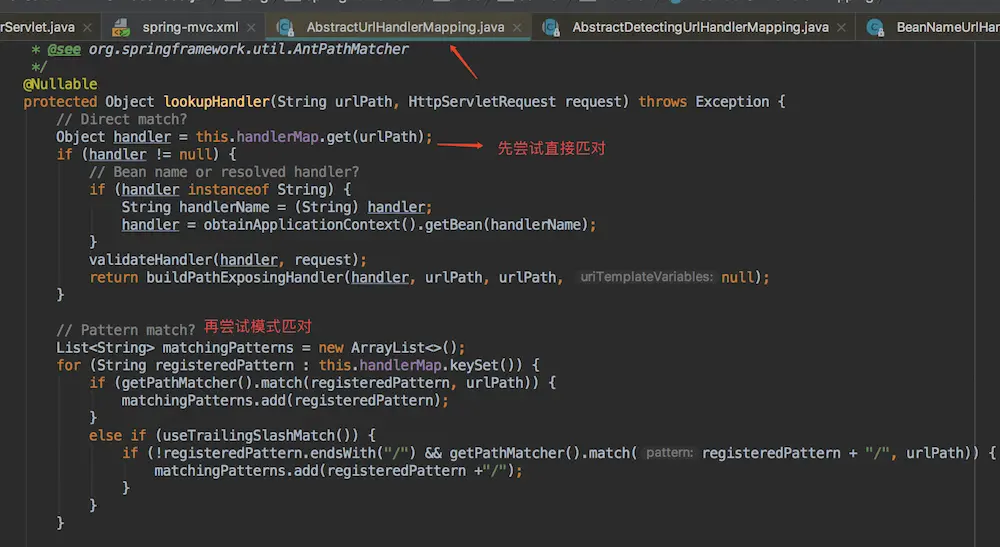Open the AbstractDetectingUrlHandlerMapping.java tab
The width and height of the screenshot is (1000, 547).
[700, 27]
